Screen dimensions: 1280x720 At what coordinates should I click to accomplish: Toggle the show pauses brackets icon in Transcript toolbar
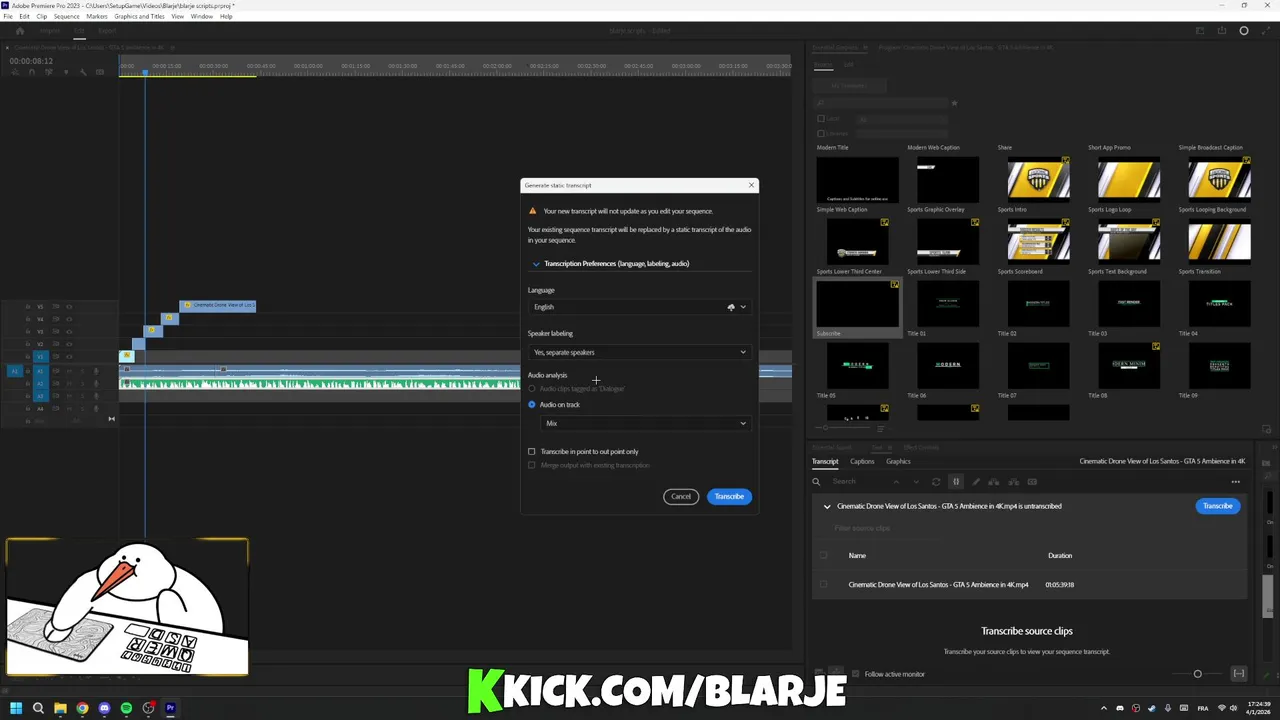955,482
